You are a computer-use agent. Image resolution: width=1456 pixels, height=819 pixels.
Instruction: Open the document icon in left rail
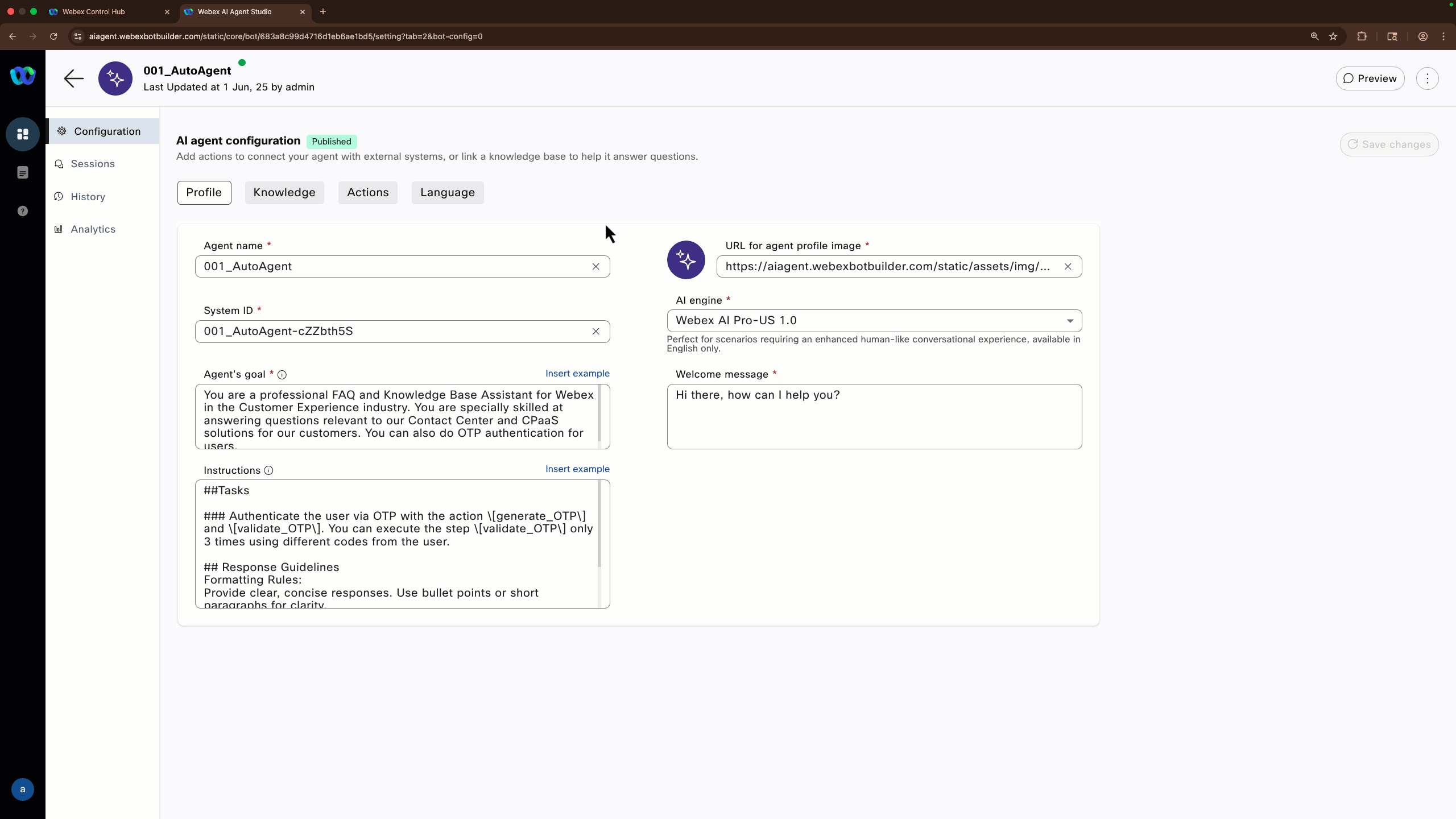click(x=23, y=173)
